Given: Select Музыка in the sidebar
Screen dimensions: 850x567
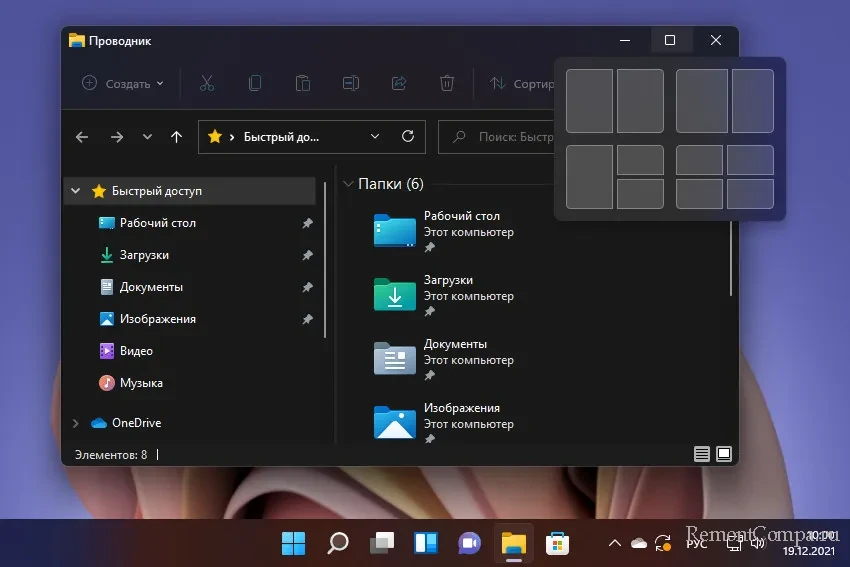Looking at the screenshot, I should coord(141,383).
